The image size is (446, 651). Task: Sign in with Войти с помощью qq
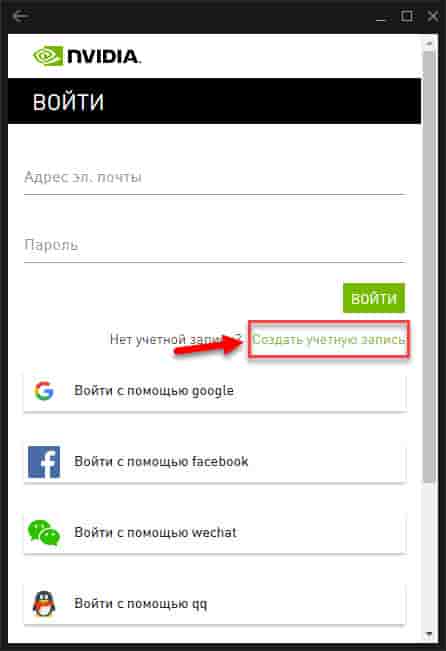click(215, 604)
